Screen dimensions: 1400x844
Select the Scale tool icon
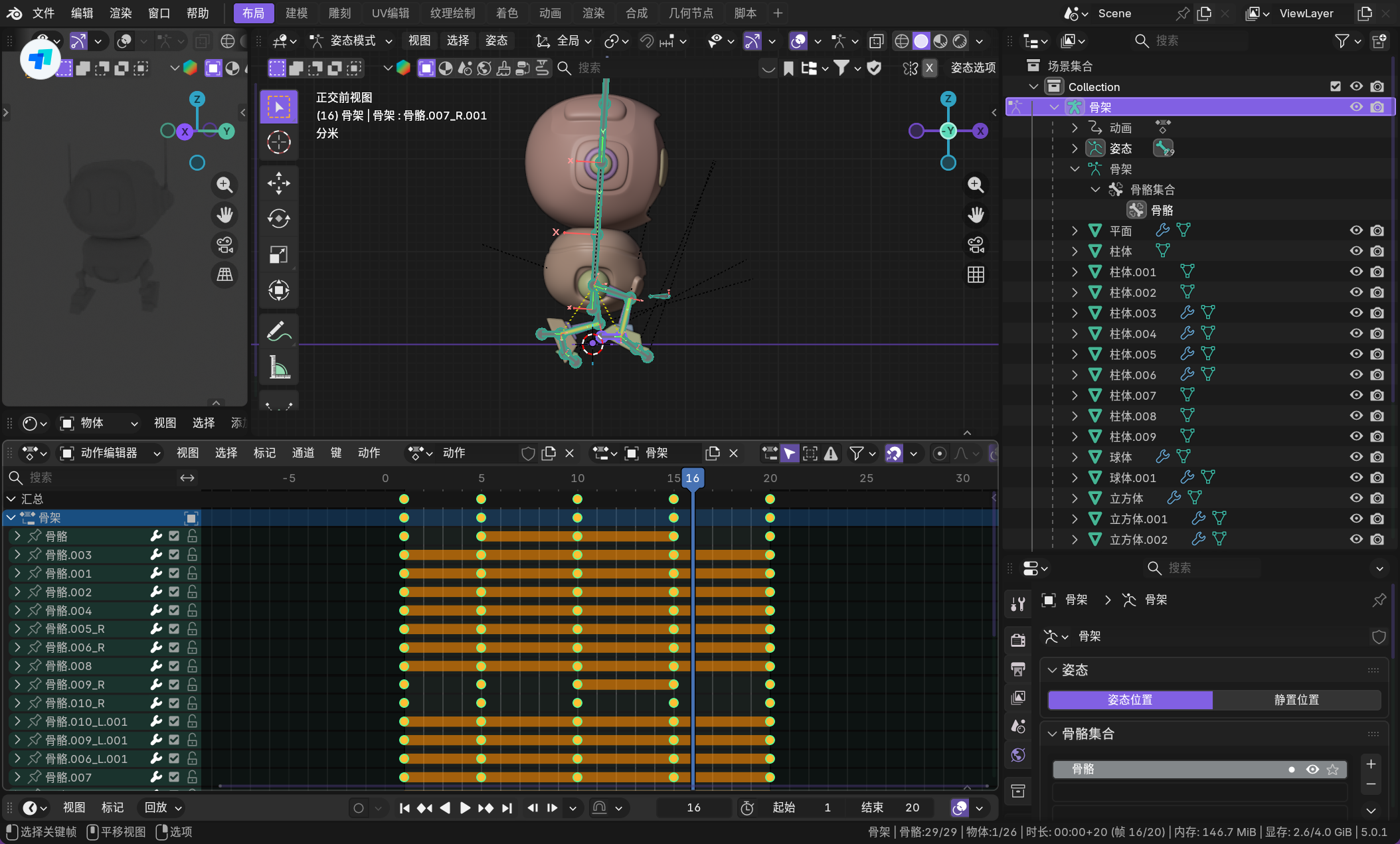[278, 255]
